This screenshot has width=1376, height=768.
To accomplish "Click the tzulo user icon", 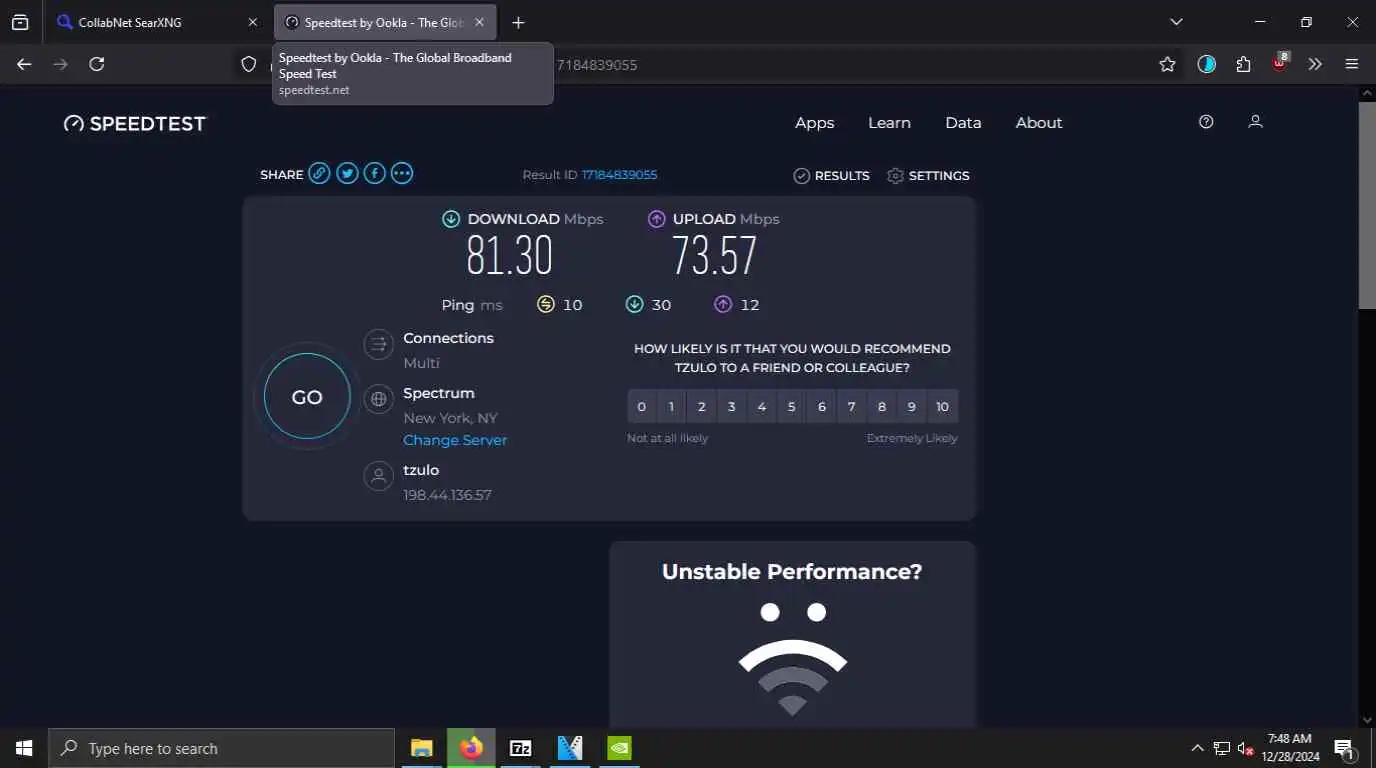I will (379, 476).
